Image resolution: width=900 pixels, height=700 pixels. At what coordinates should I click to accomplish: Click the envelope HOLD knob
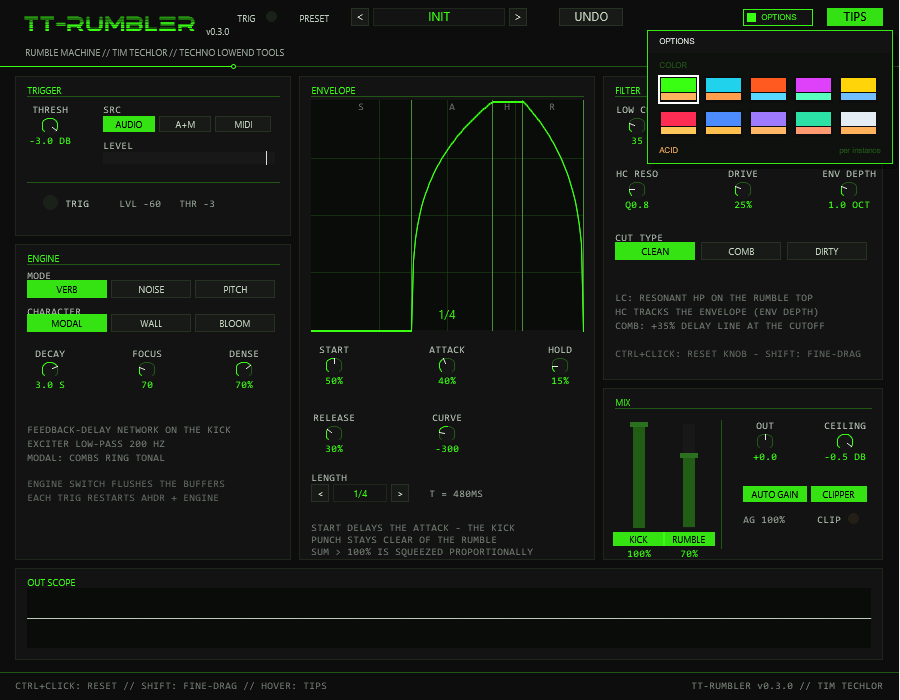pyautogui.click(x=560, y=365)
